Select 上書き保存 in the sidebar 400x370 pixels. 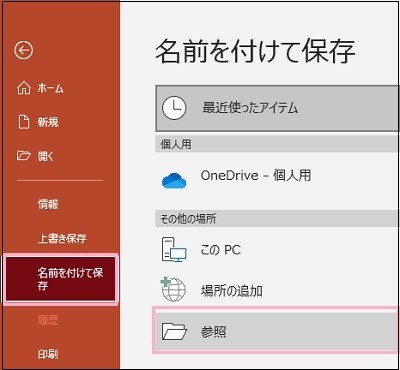(62, 238)
